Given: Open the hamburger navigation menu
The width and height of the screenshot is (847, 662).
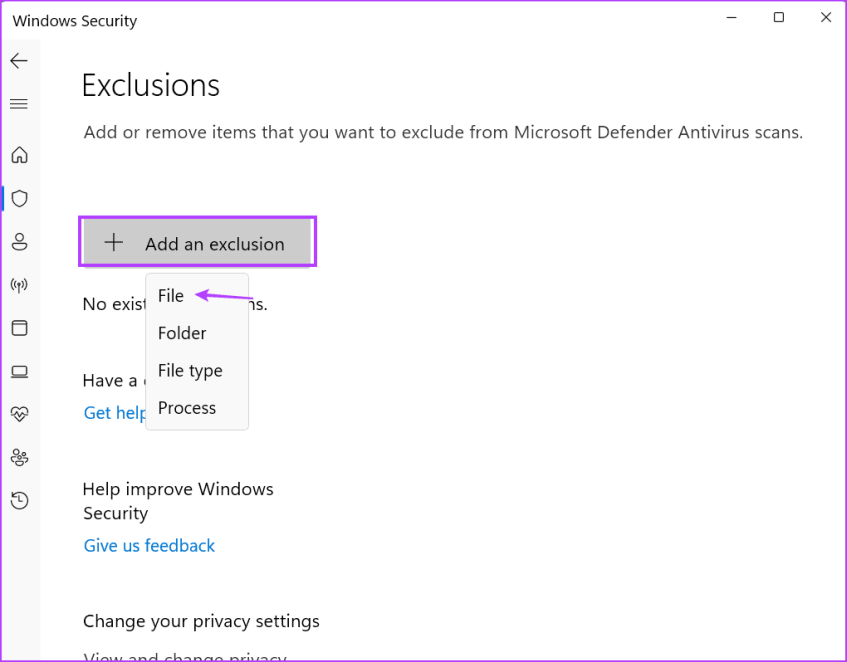Looking at the screenshot, I should 19,104.
